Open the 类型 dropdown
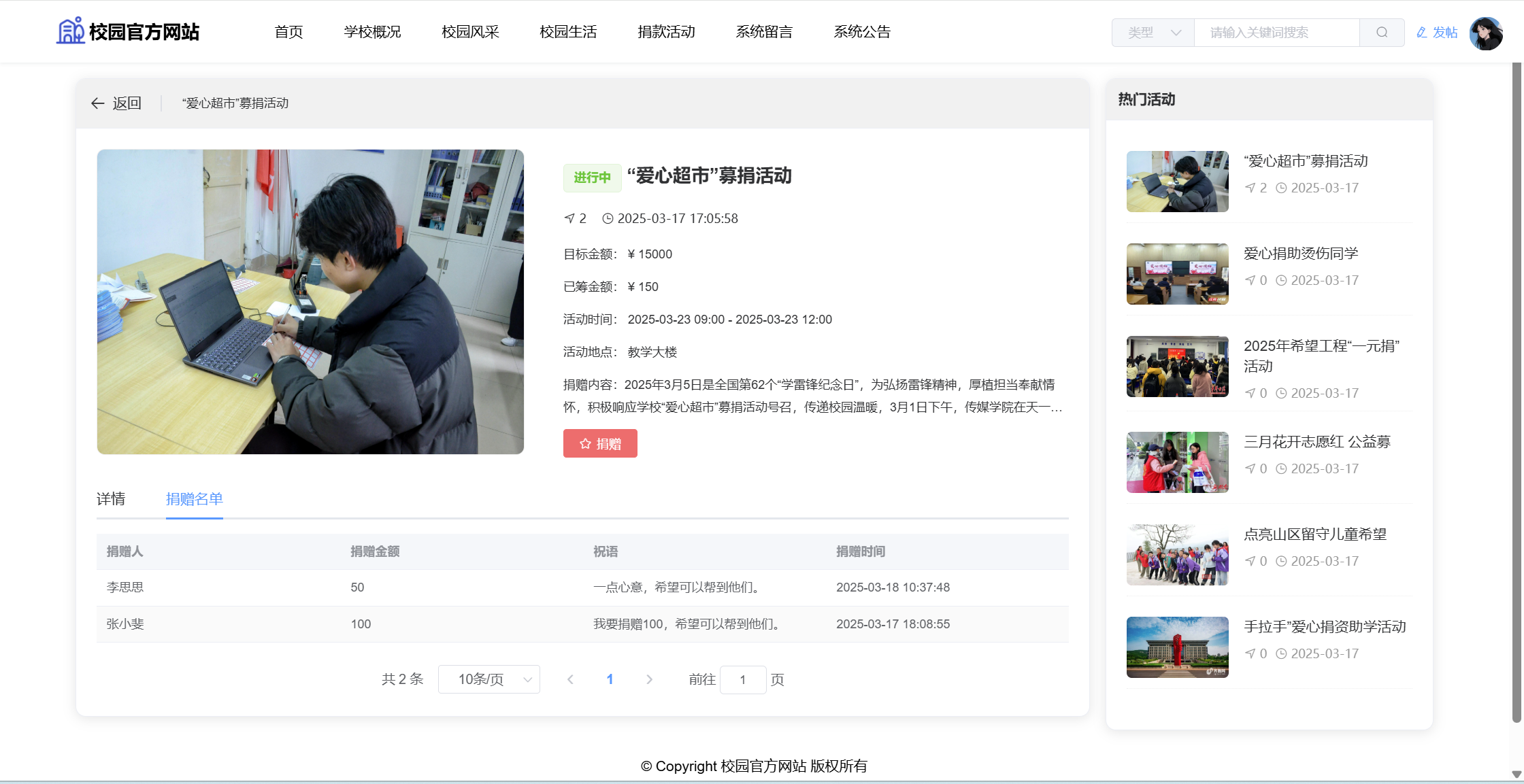The height and width of the screenshot is (784, 1524). click(x=1153, y=33)
